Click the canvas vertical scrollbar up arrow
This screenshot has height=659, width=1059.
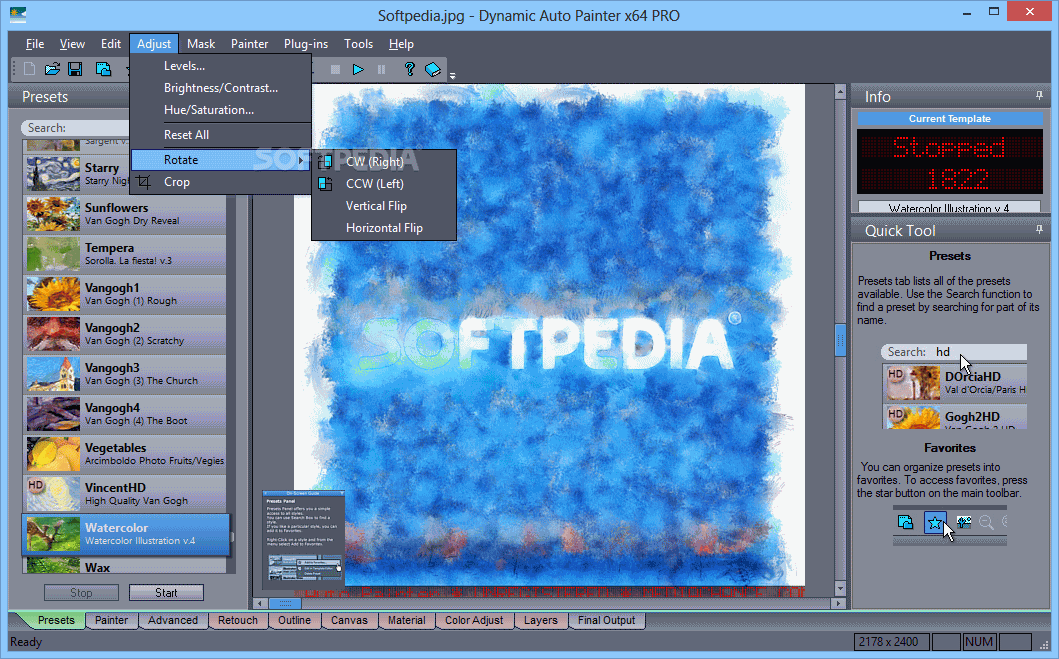point(840,91)
